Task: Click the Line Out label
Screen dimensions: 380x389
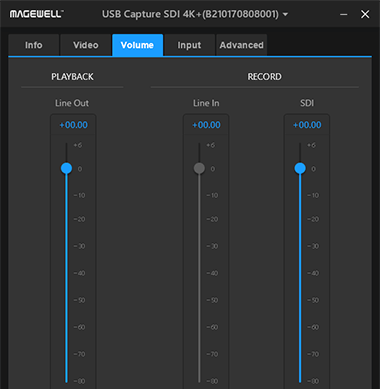Action: pos(72,103)
